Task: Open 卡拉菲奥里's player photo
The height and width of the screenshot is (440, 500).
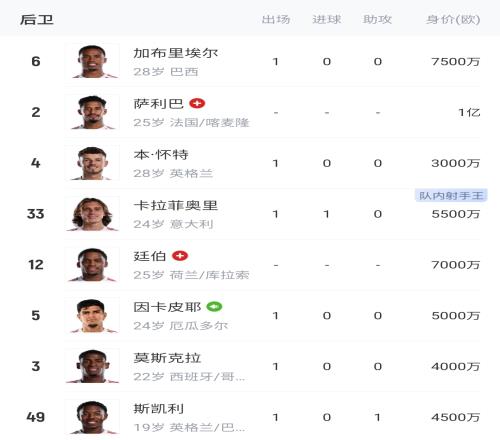Action: (92, 214)
